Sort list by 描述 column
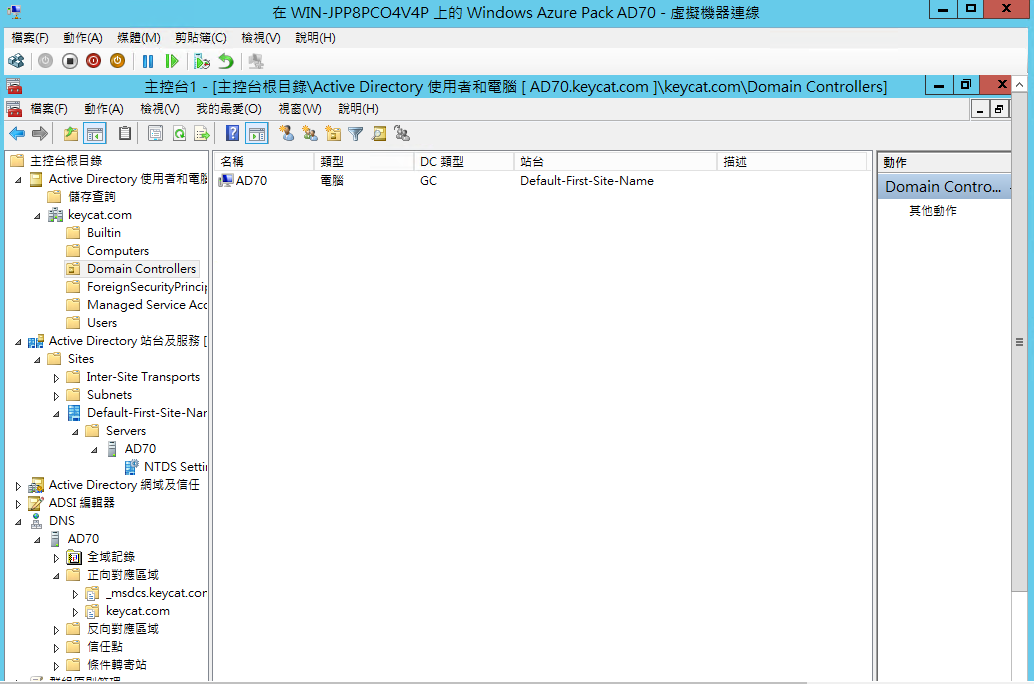 click(791, 162)
